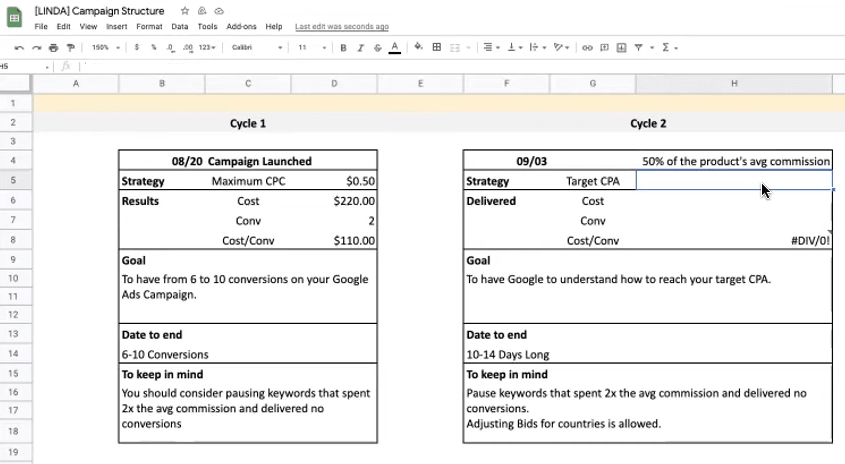The width and height of the screenshot is (845, 464).
Task: Click the 'Last edit was seconds ago' link
Action: (x=342, y=26)
